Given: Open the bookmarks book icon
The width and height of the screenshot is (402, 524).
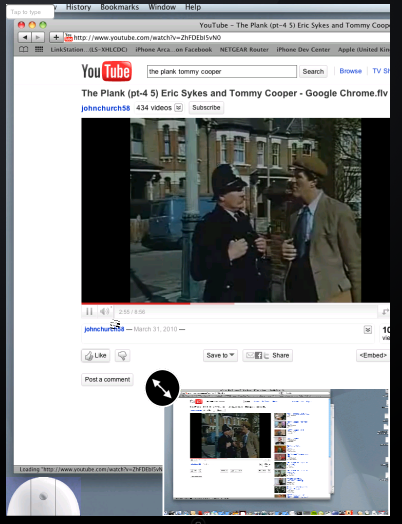Looking at the screenshot, I should pos(23,49).
